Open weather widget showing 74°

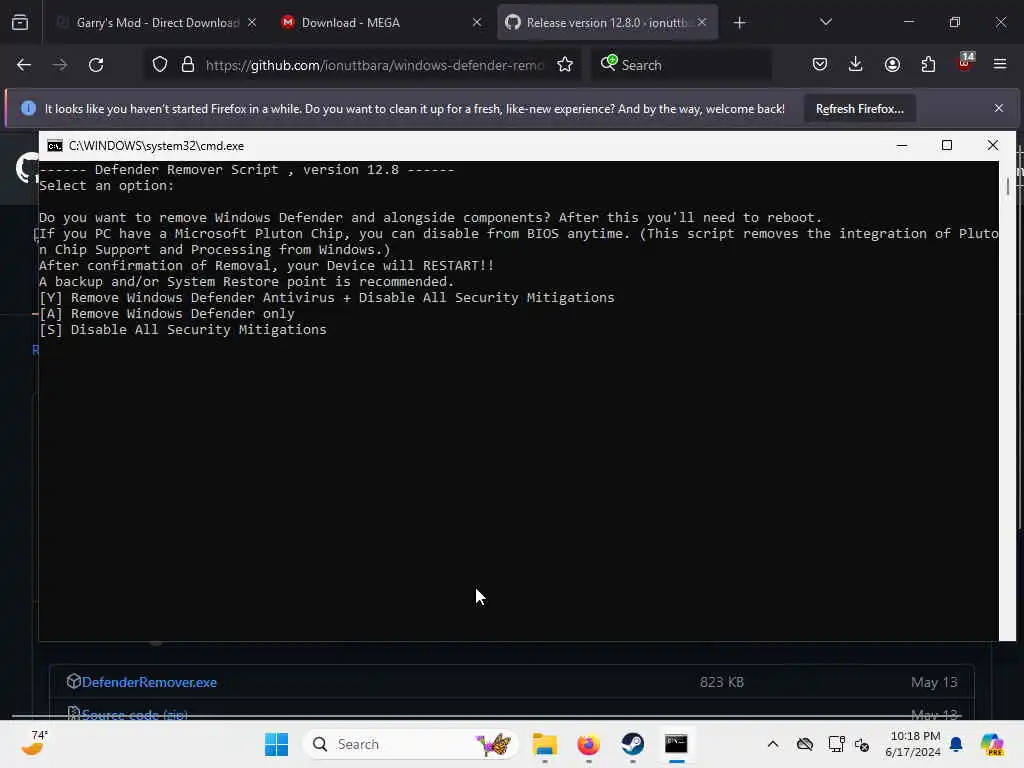point(35,744)
